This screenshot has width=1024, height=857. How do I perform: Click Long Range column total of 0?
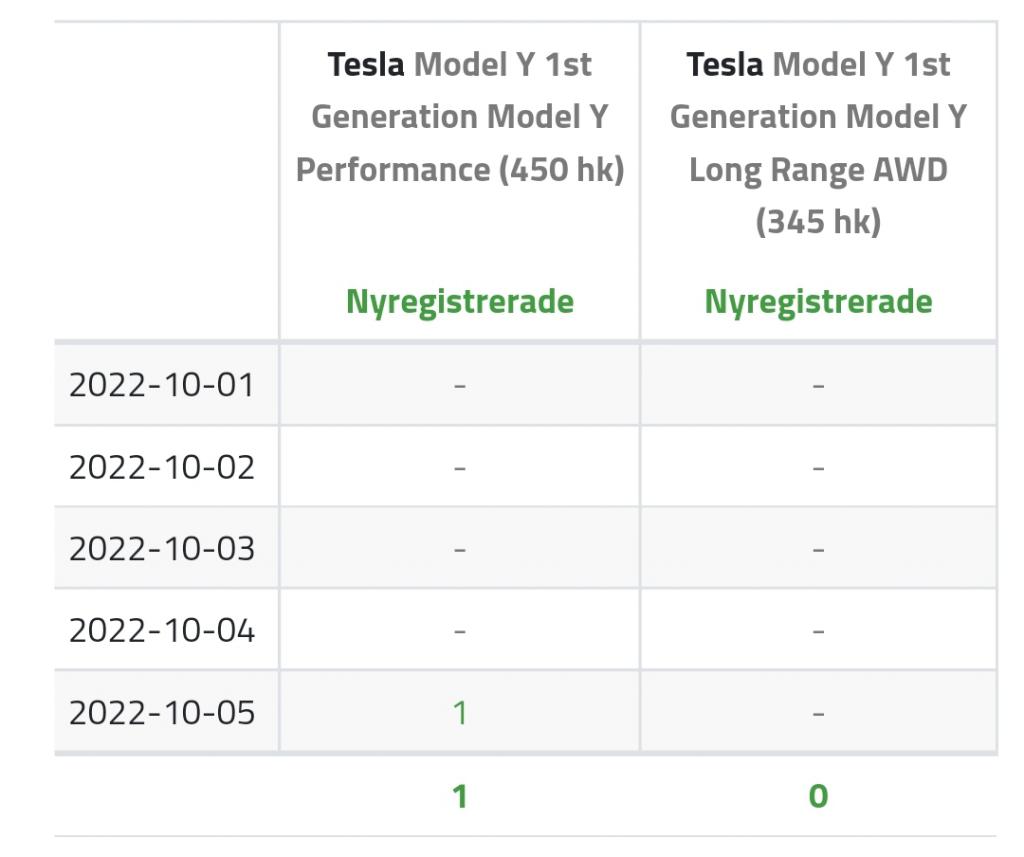tap(818, 796)
